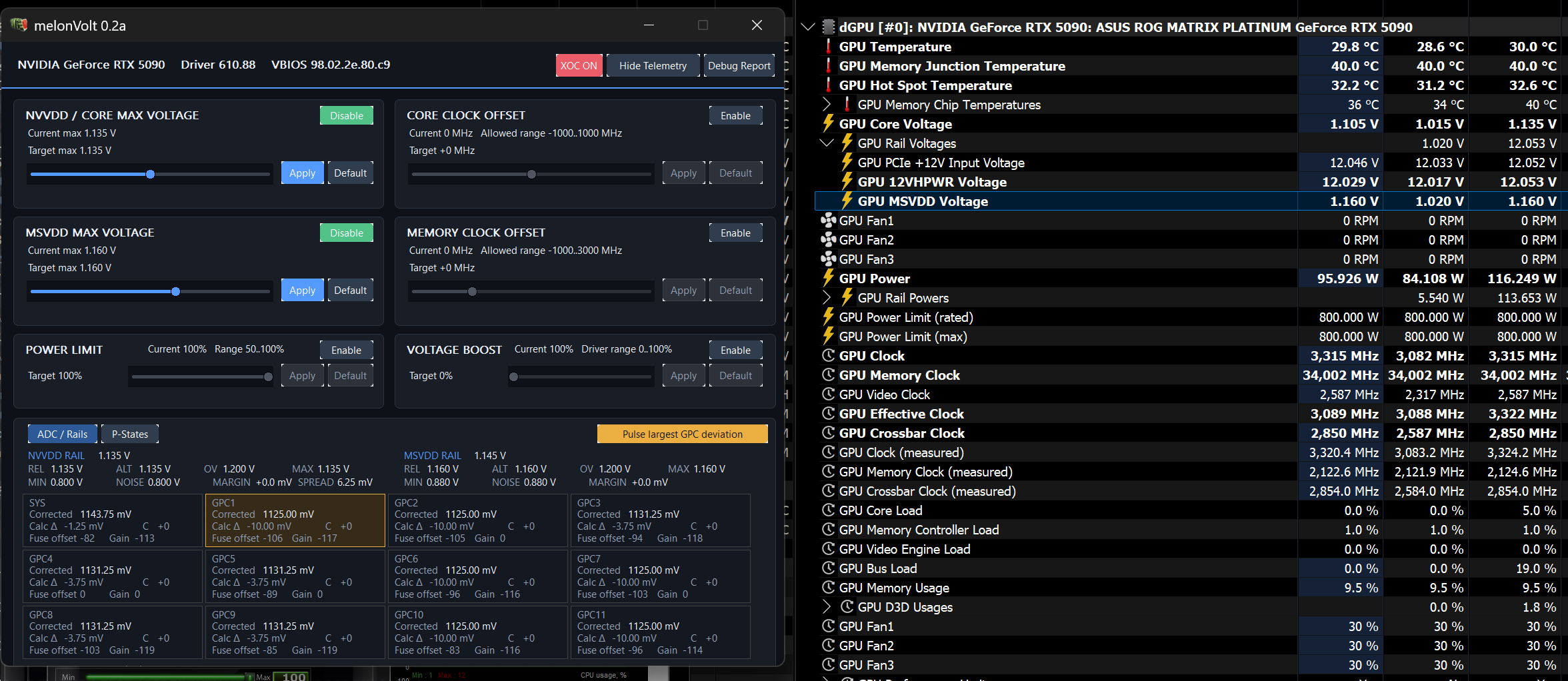Expand the GPU D3D Usages group
The image size is (1568, 681).
tap(827, 607)
